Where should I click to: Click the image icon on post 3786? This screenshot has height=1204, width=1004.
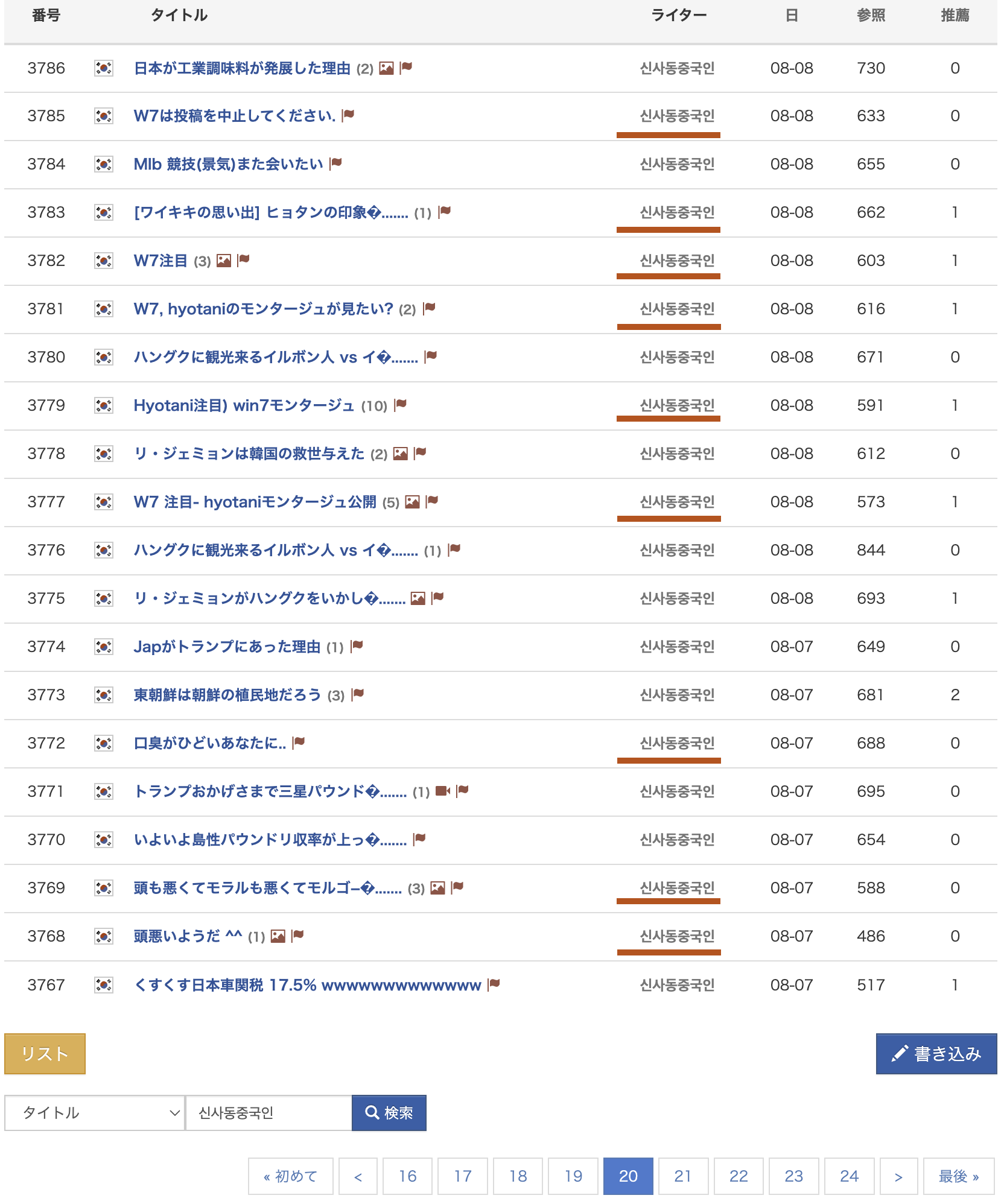click(x=386, y=68)
